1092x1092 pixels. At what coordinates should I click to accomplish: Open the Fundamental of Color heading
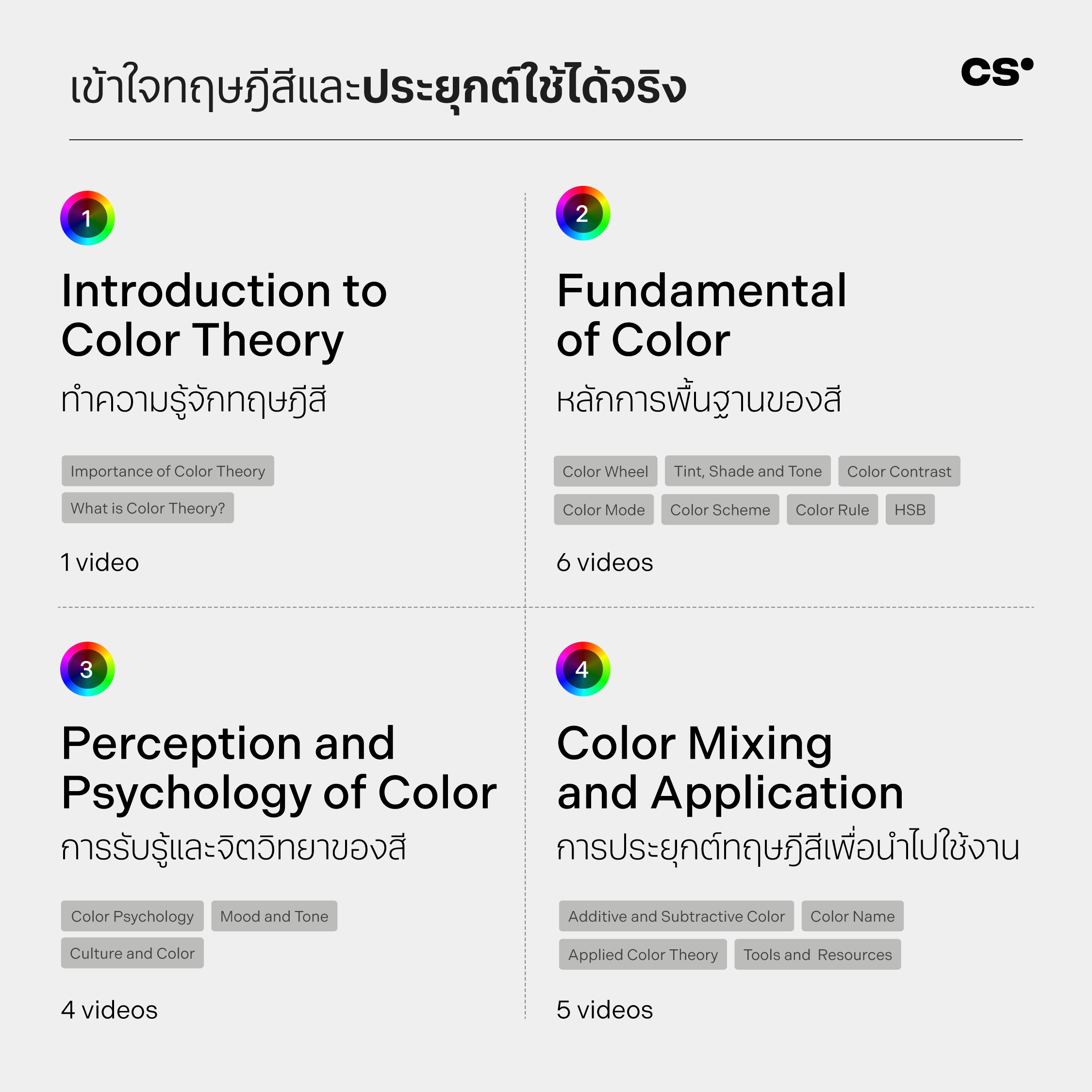tap(701, 315)
